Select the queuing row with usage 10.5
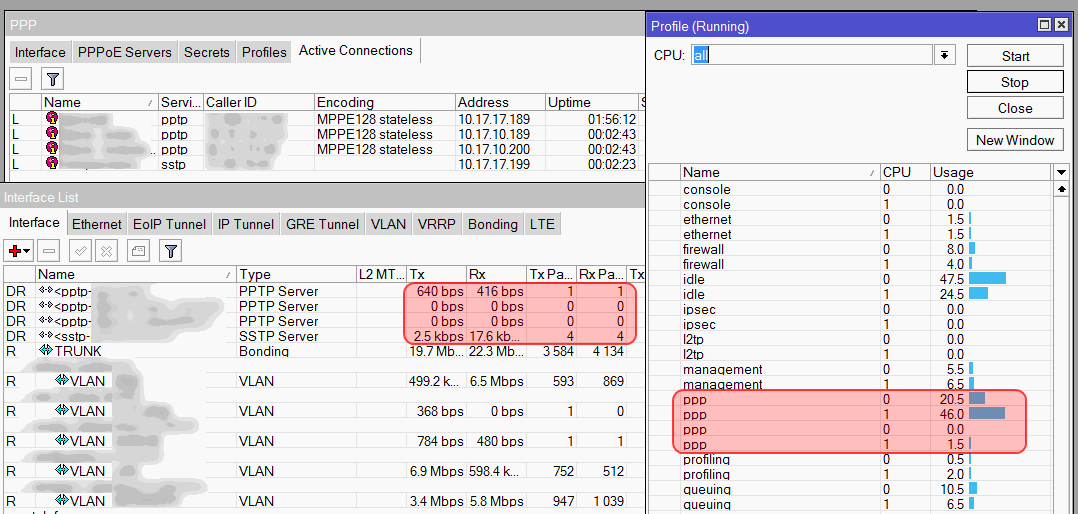1078x514 pixels. pyautogui.click(x=850, y=489)
